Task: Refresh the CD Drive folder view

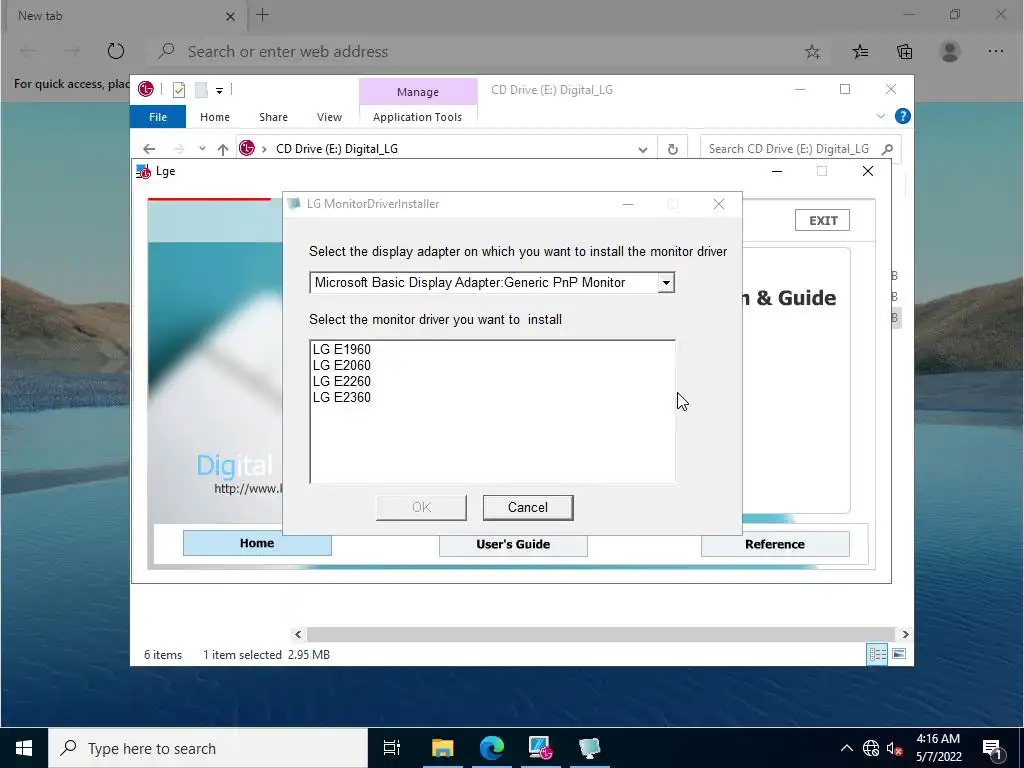Action: [x=673, y=150]
